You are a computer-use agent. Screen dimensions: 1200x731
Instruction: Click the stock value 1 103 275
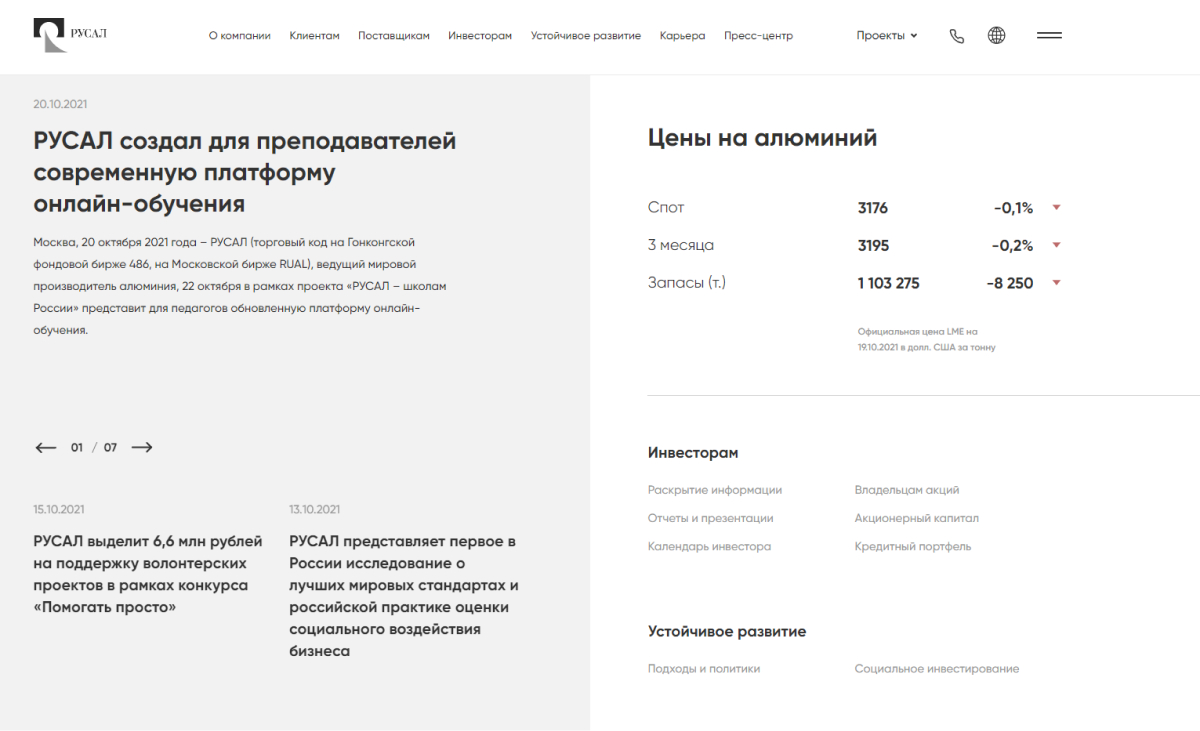(888, 283)
